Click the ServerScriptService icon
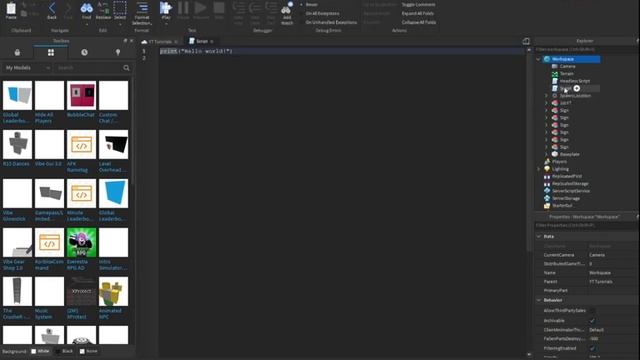The image size is (640, 360). point(547,191)
